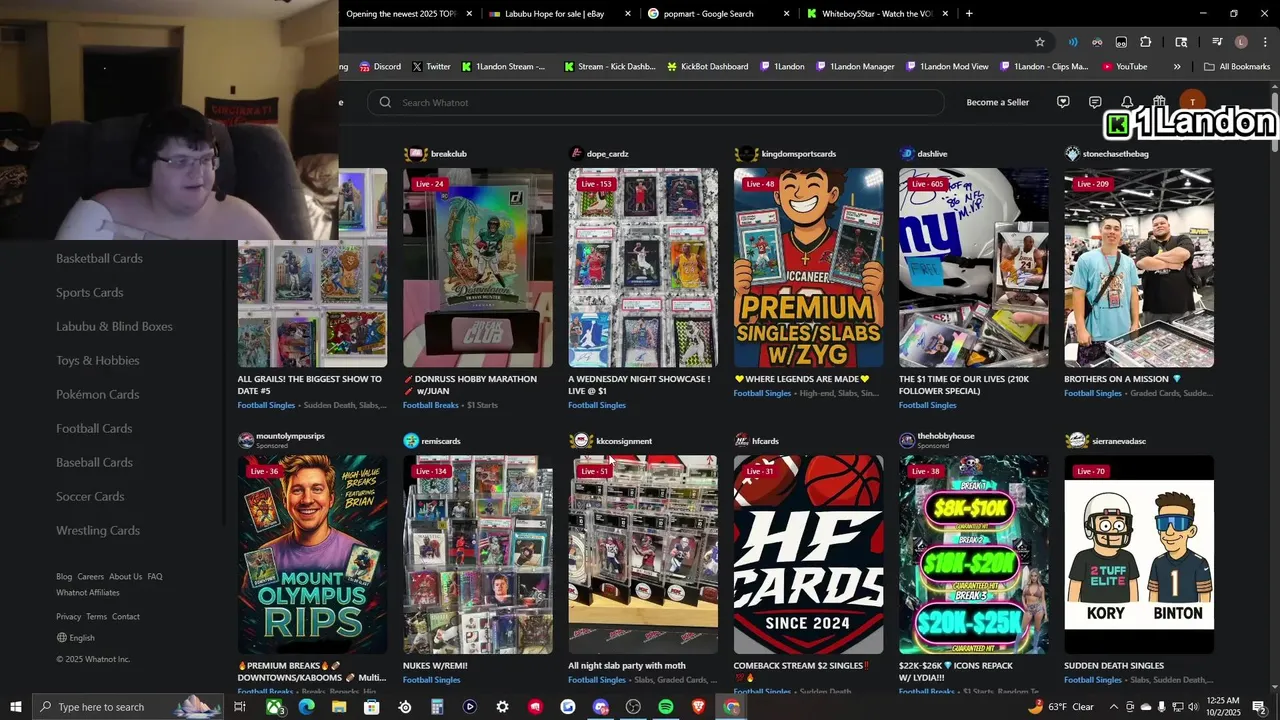Click the blue sound wave extension icon
The height and width of the screenshot is (720, 1280).
(1073, 42)
